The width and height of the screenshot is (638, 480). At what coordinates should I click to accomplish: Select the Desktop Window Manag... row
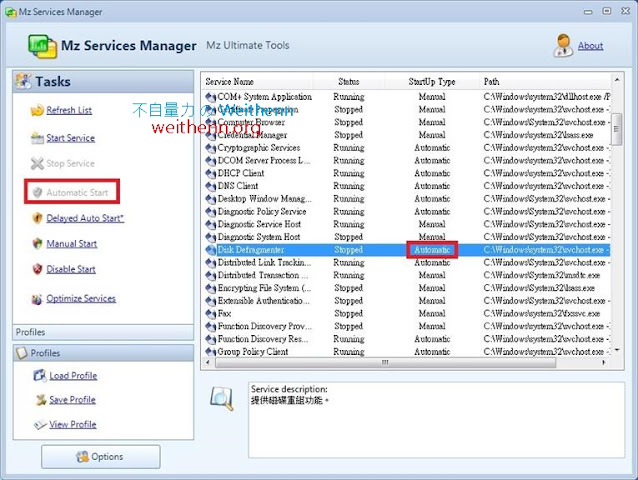click(407, 199)
